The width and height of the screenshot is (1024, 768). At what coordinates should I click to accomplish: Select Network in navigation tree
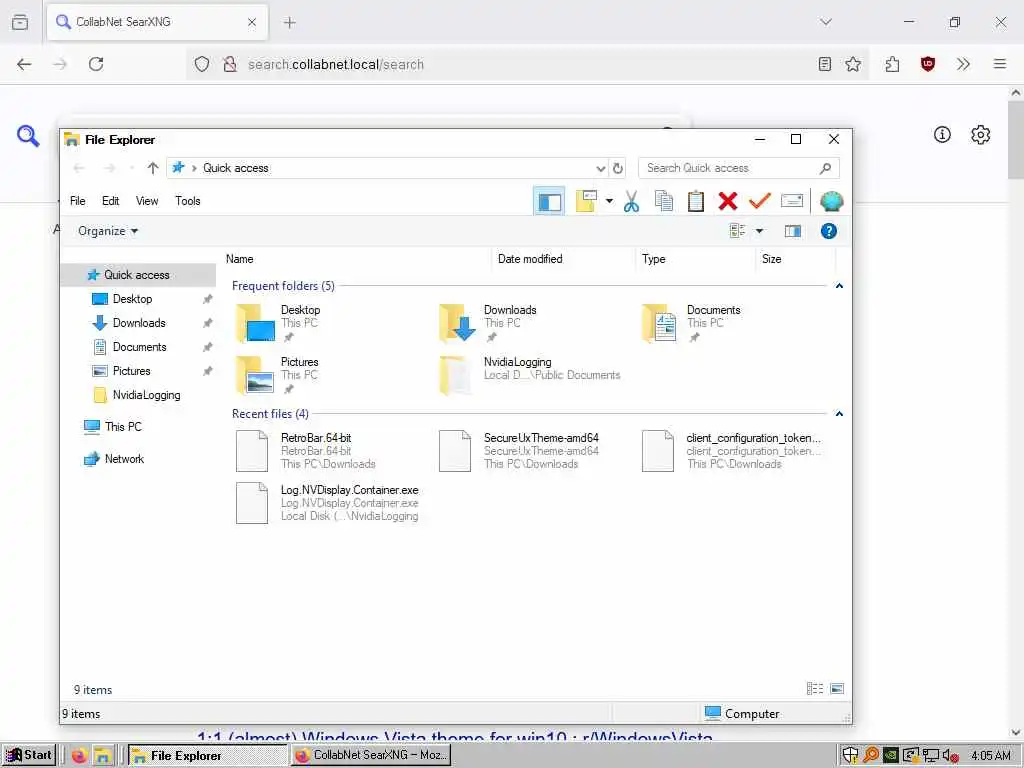pyautogui.click(x=124, y=459)
